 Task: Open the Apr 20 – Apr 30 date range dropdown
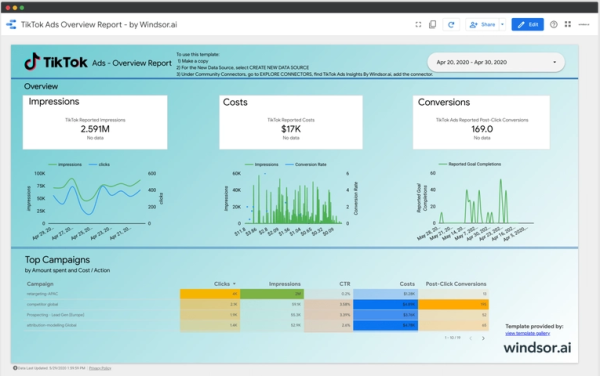(x=496, y=62)
